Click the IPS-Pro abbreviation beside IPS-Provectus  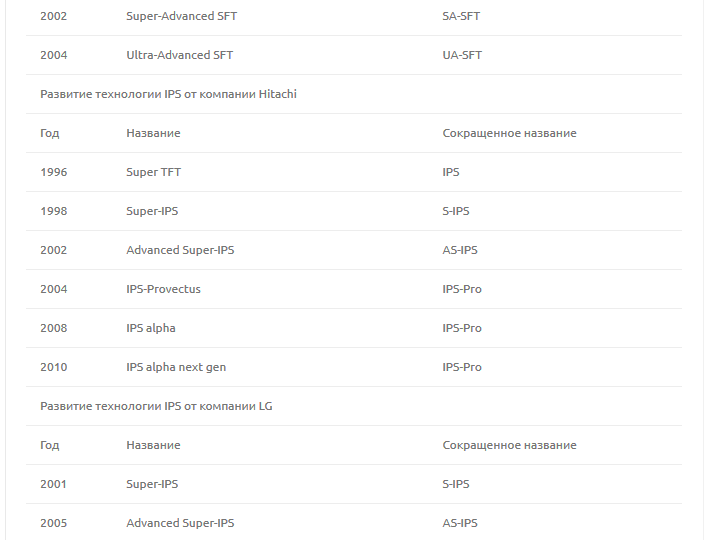(x=462, y=290)
